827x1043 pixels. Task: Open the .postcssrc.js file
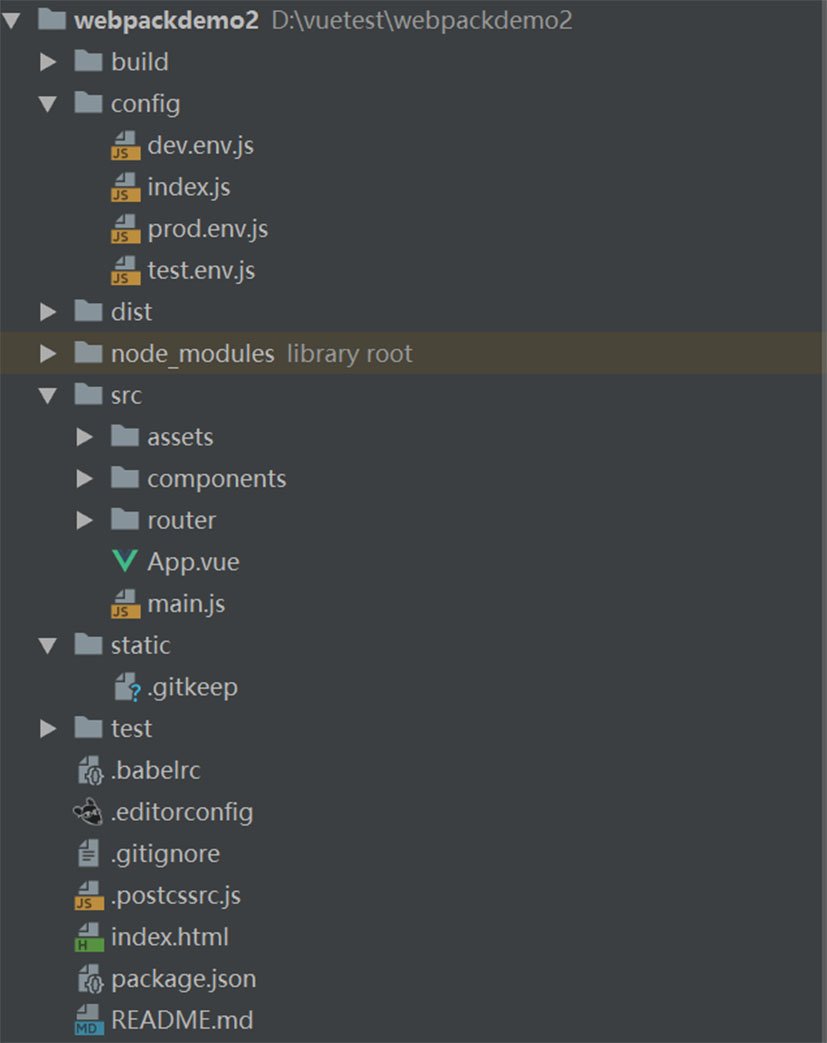pyautogui.click(x=176, y=896)
